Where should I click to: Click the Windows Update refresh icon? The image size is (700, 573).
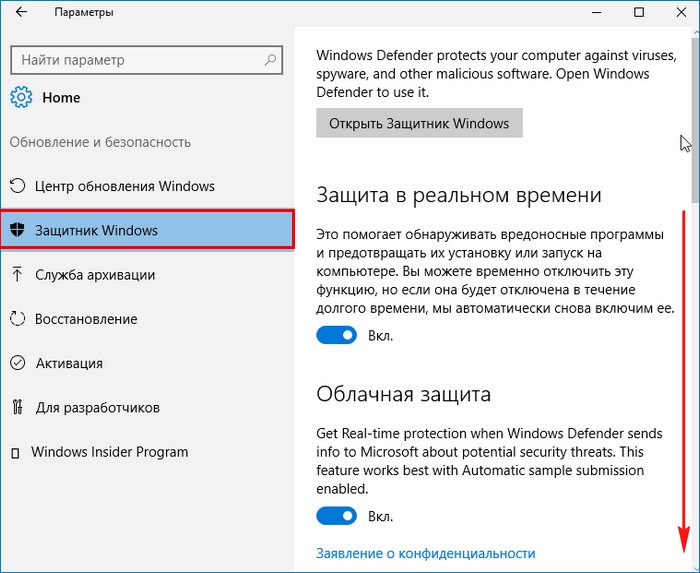pyautogui.click(x=17, y=186)
